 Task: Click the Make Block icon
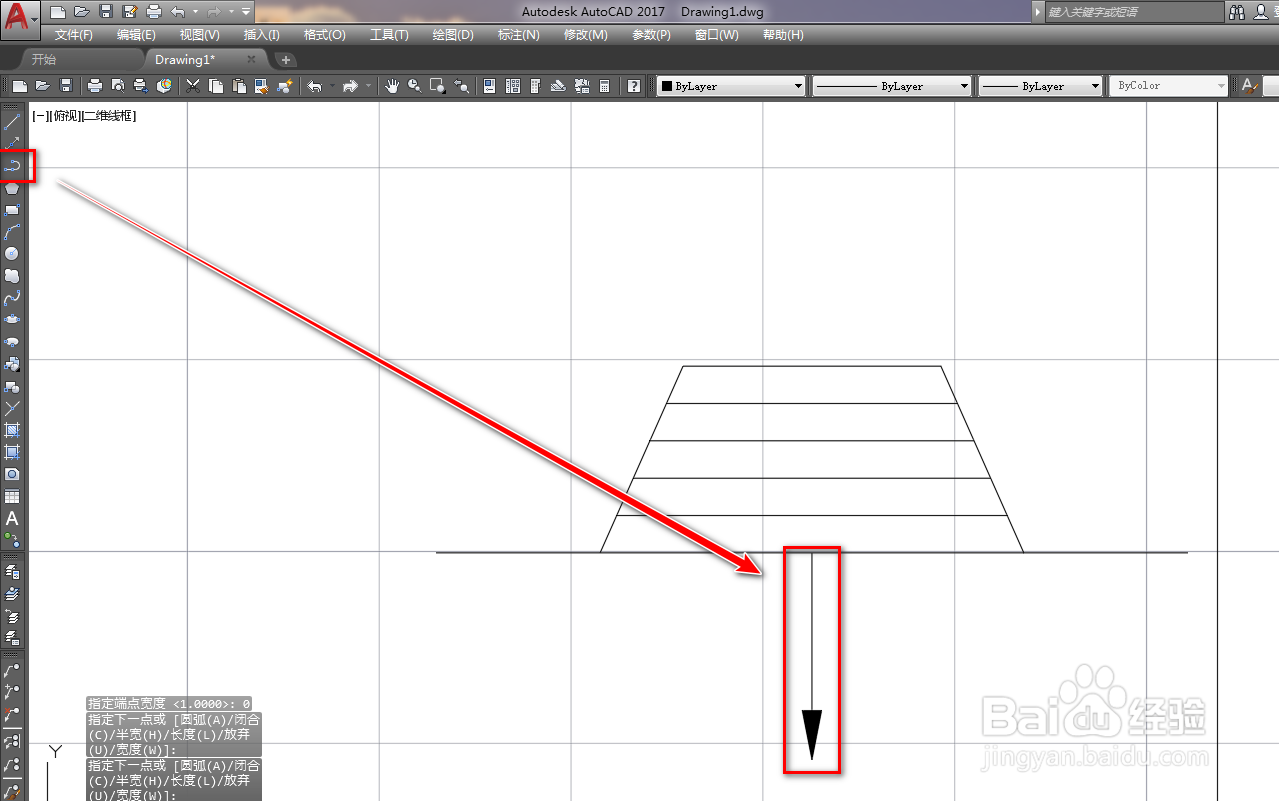(12, 386)
